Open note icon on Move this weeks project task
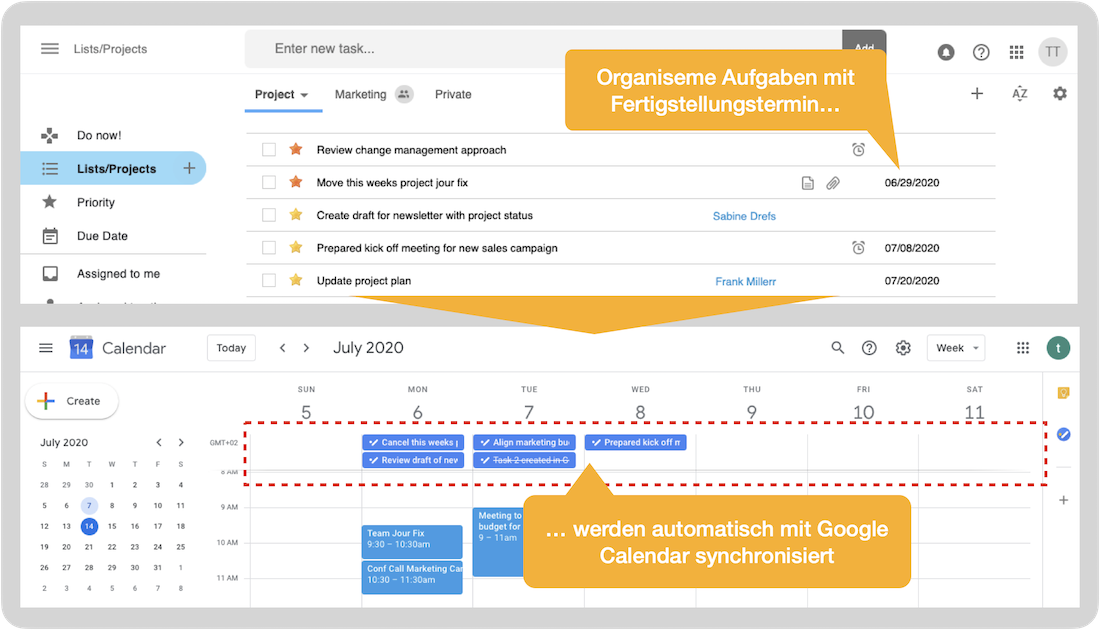1100x630 pixels. (807, 183)
